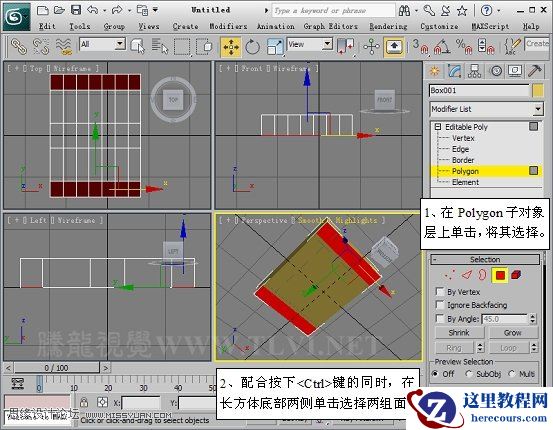Open the Tools menu
The image size is (553, 430).
tap(80, 26)
